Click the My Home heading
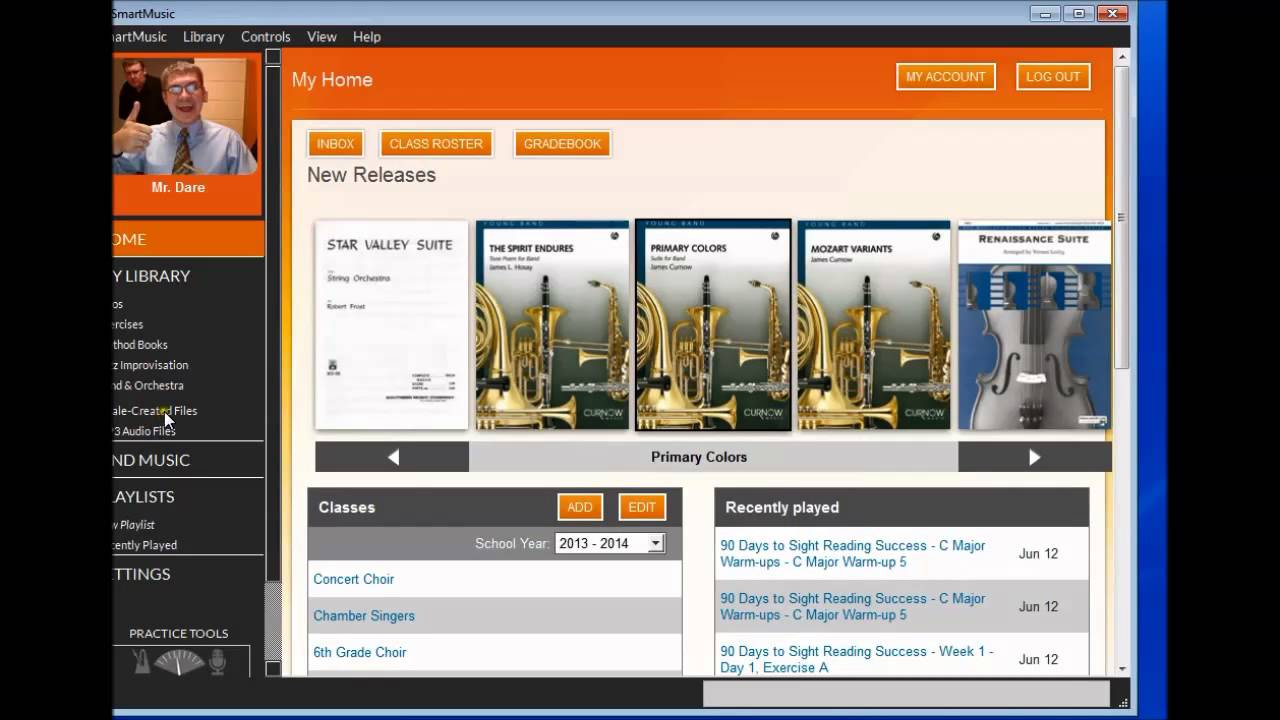This screenshot has height=720, width=1280. (332, 80)
